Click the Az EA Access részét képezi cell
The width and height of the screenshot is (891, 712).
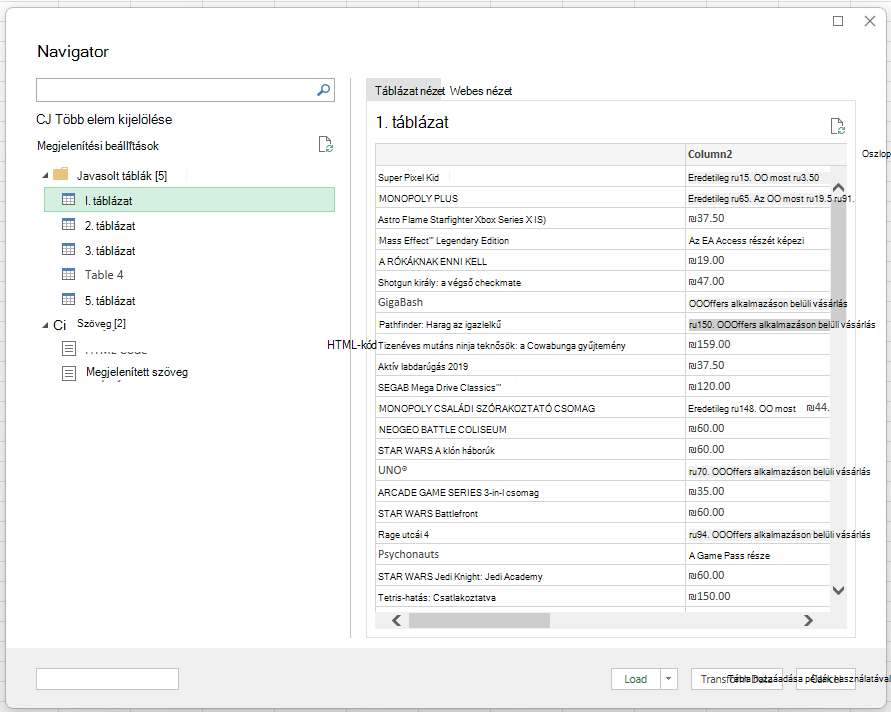point(757,240)
